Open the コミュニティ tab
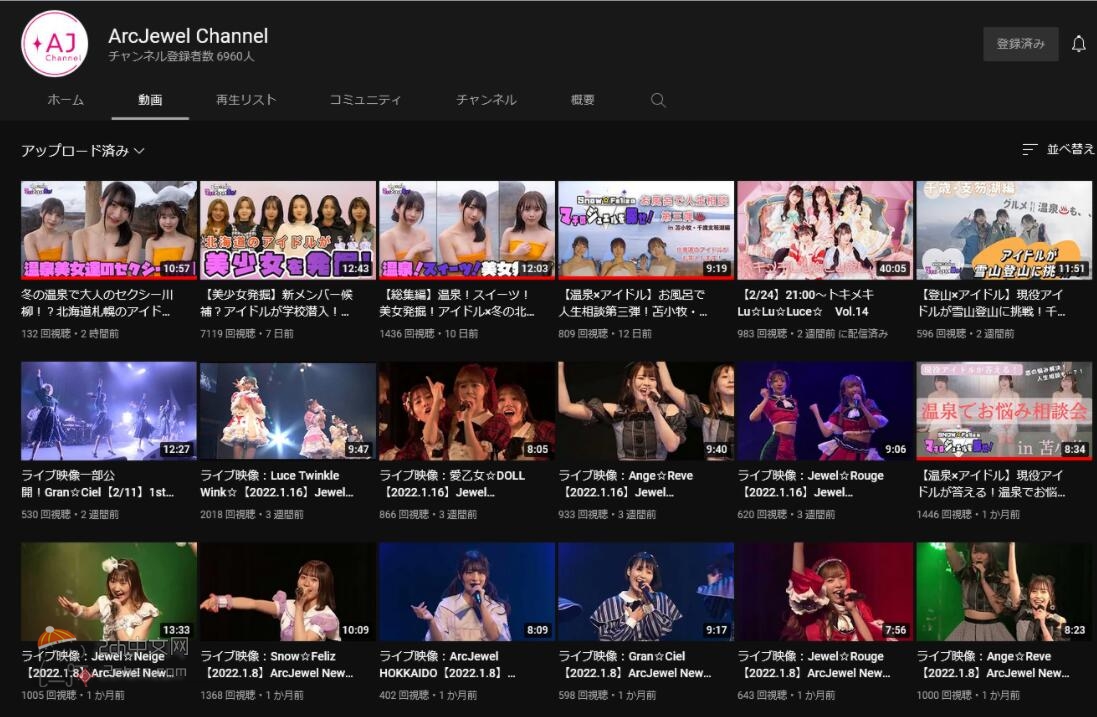This screenshot has height=717, width=1097. pyautogui.click(x=365, y=100)
